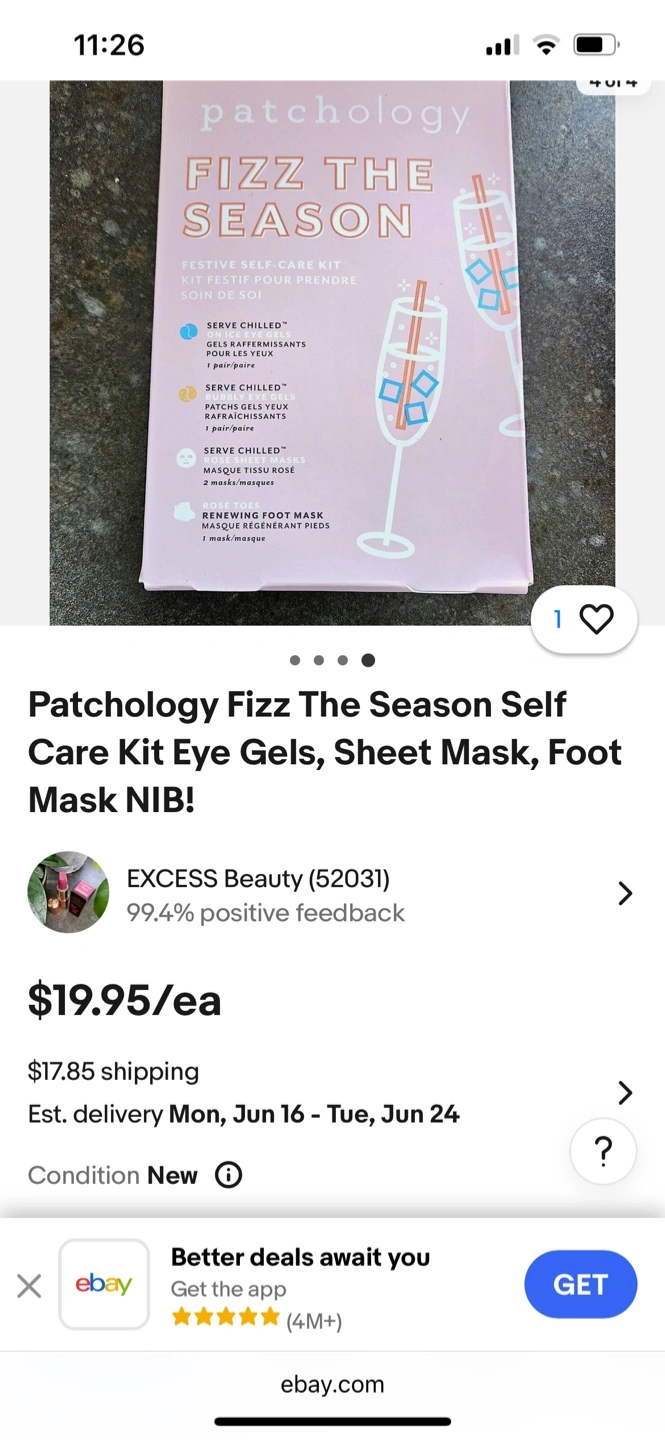Expand seller details chevron arrow
Image resolution: width=665 pixels, height=1440 pixels.
(x=625, y=893)
